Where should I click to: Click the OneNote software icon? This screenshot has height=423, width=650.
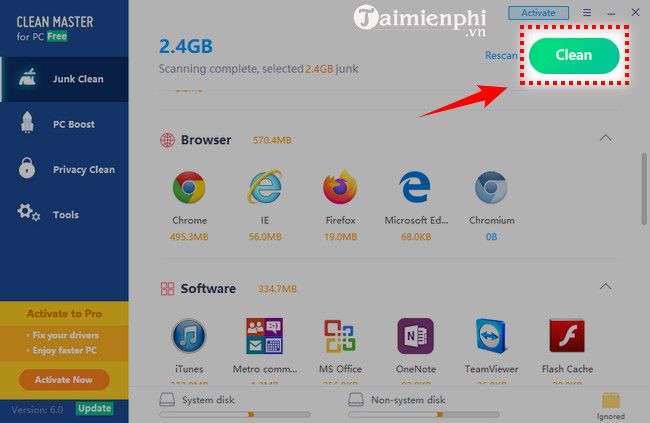point(416,336)
